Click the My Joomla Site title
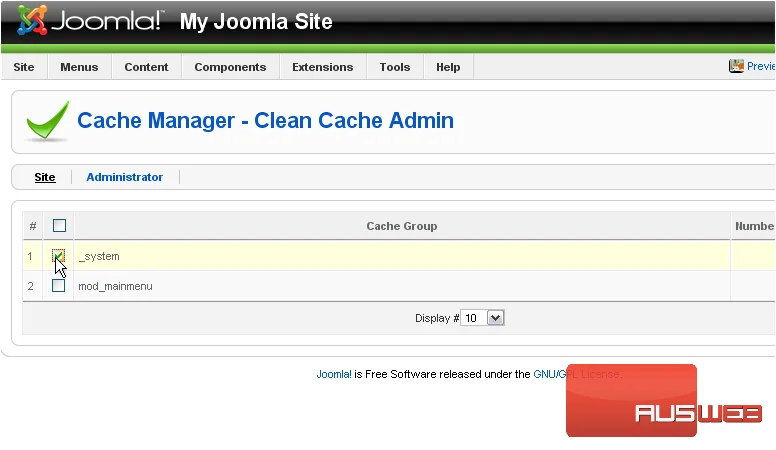This screenshot has width=776, height=450. 256,21
